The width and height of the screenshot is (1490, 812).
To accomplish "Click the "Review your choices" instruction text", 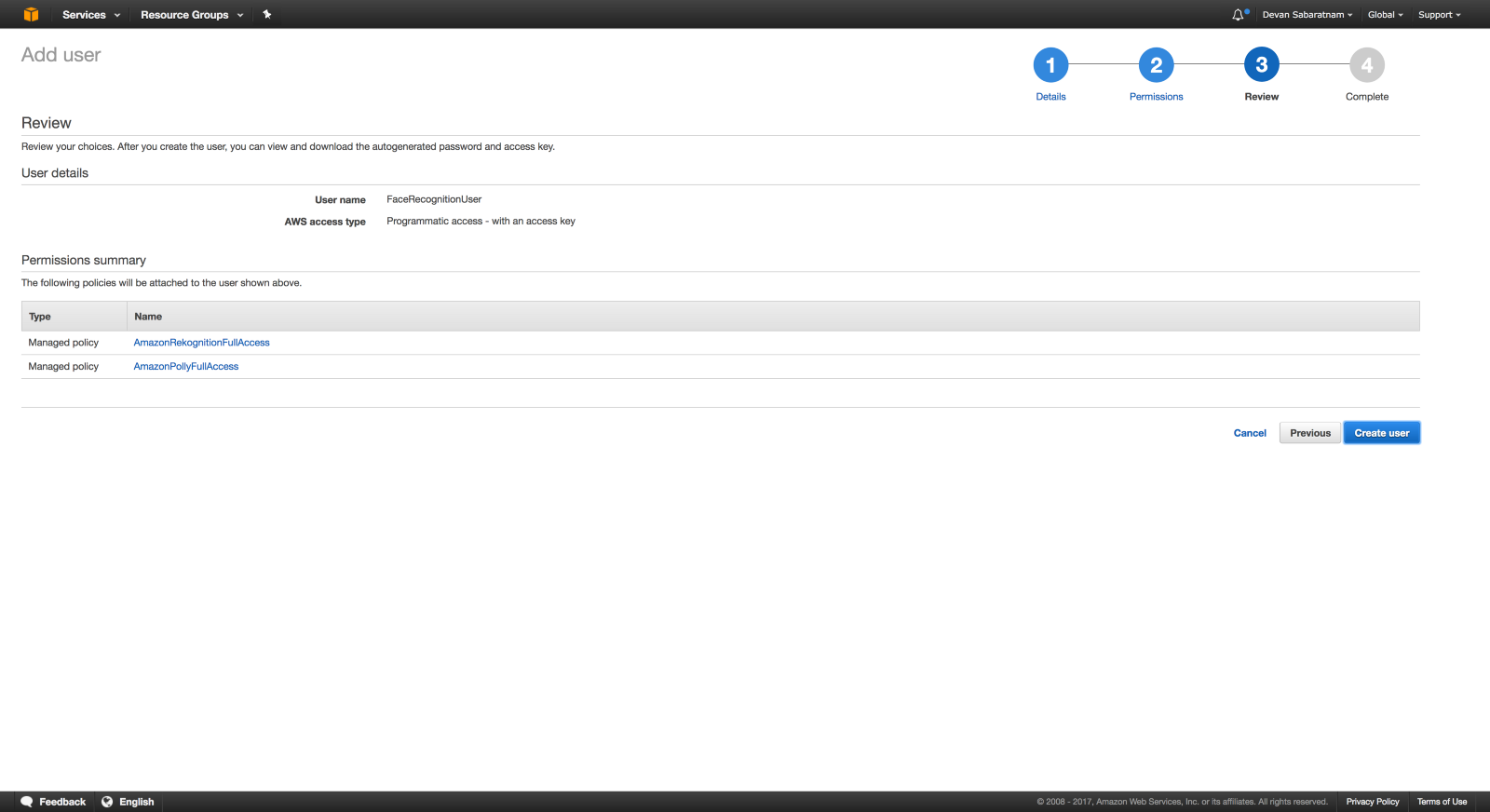I will [x=288, y=147].
